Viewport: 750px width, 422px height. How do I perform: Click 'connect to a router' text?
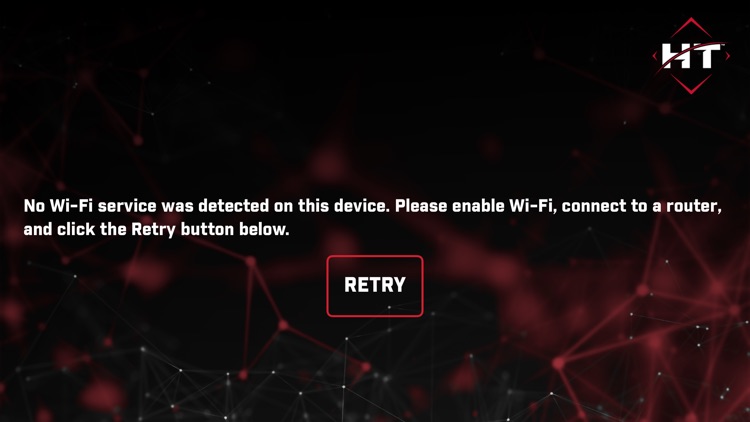(x=641, y=206)
